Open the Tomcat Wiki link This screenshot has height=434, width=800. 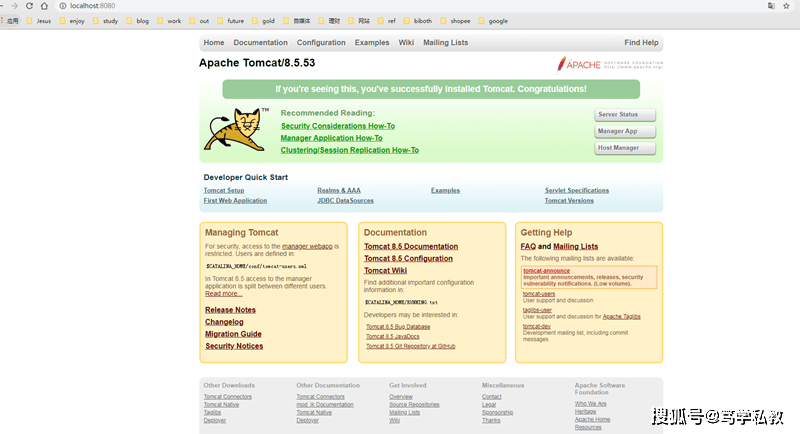point(385,270)
